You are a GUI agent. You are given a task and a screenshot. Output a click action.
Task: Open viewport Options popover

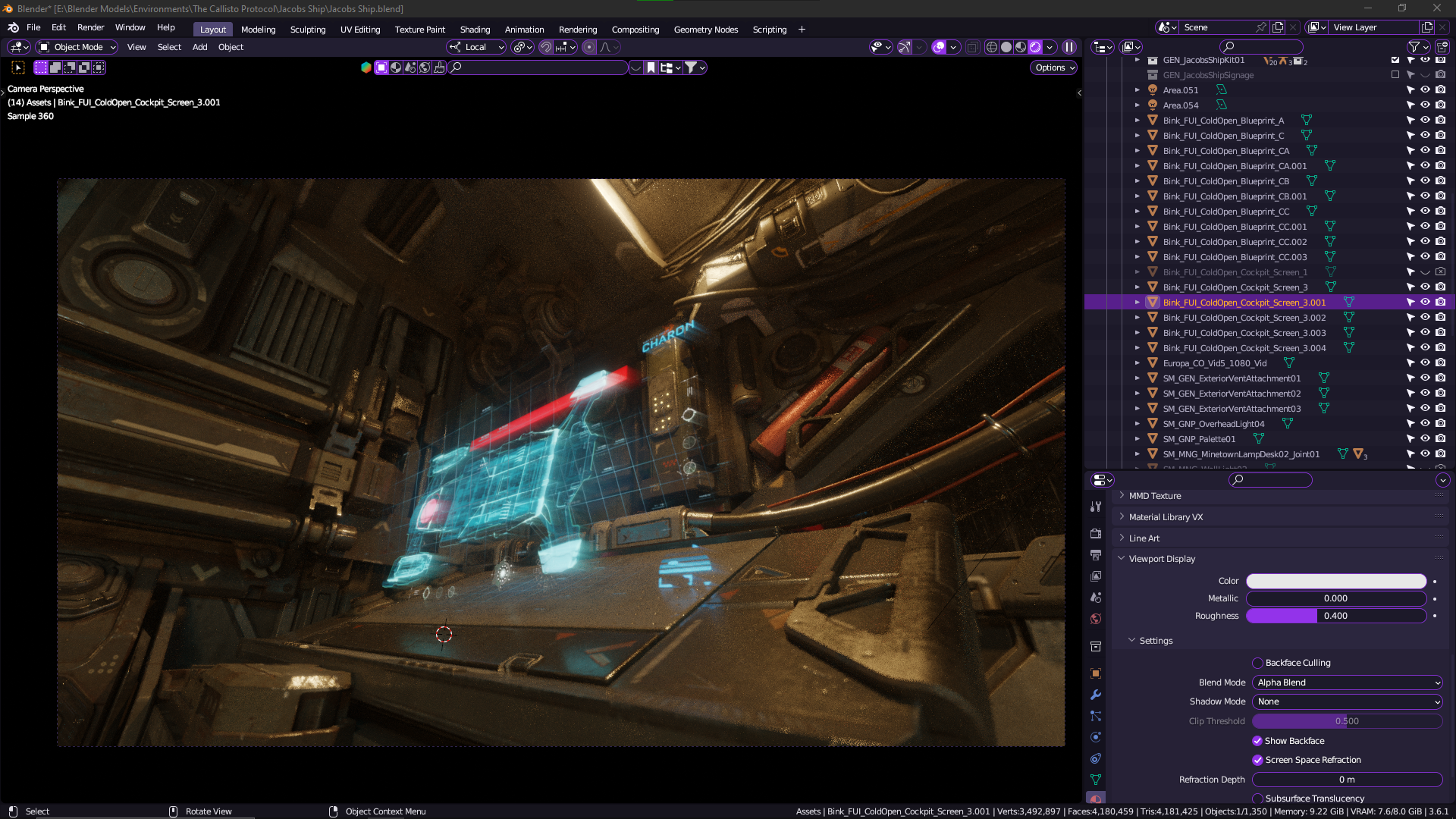pyautogui.click(x=1054, y=67)
